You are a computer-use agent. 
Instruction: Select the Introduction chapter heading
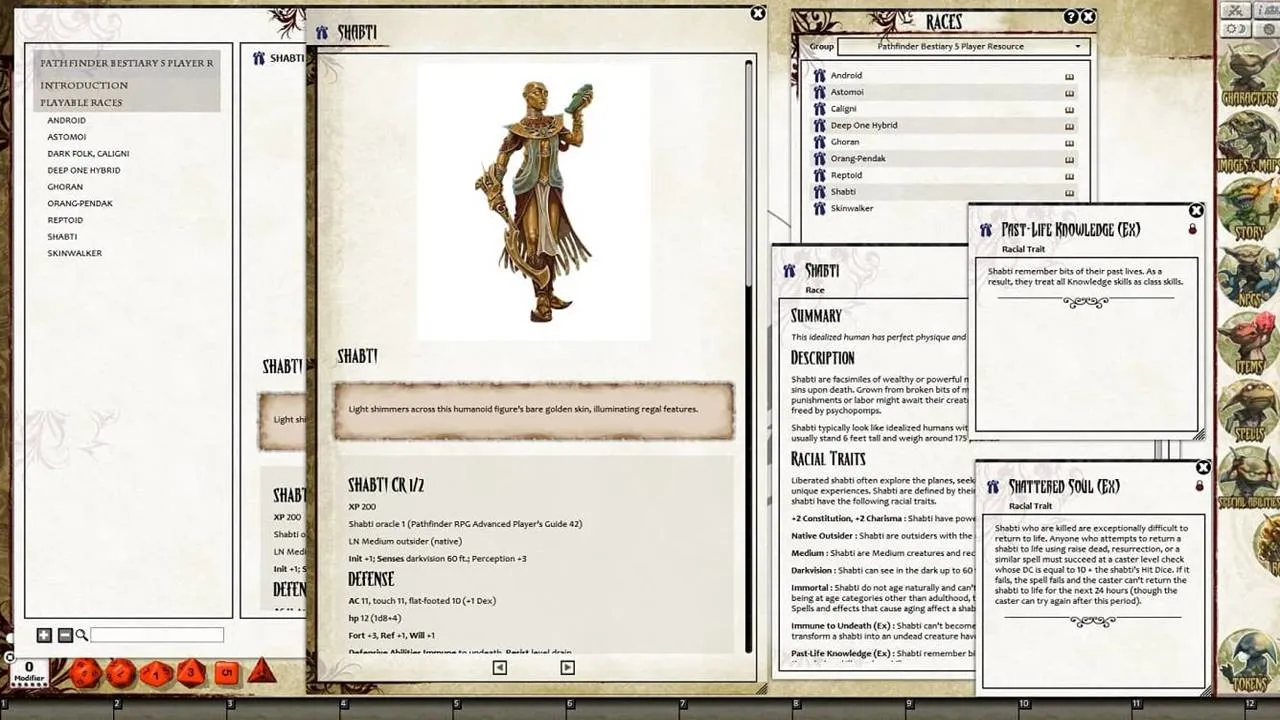coord(84,85)
